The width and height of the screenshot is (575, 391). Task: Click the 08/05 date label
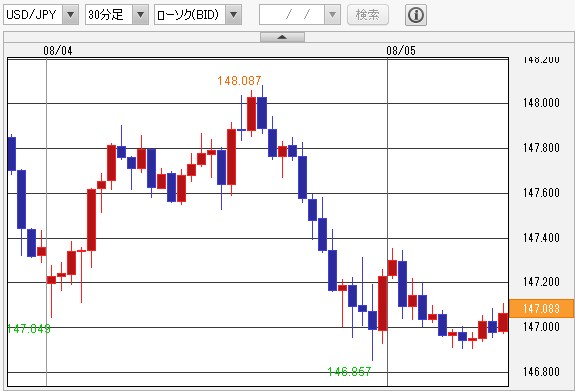[x=401, y=51]
